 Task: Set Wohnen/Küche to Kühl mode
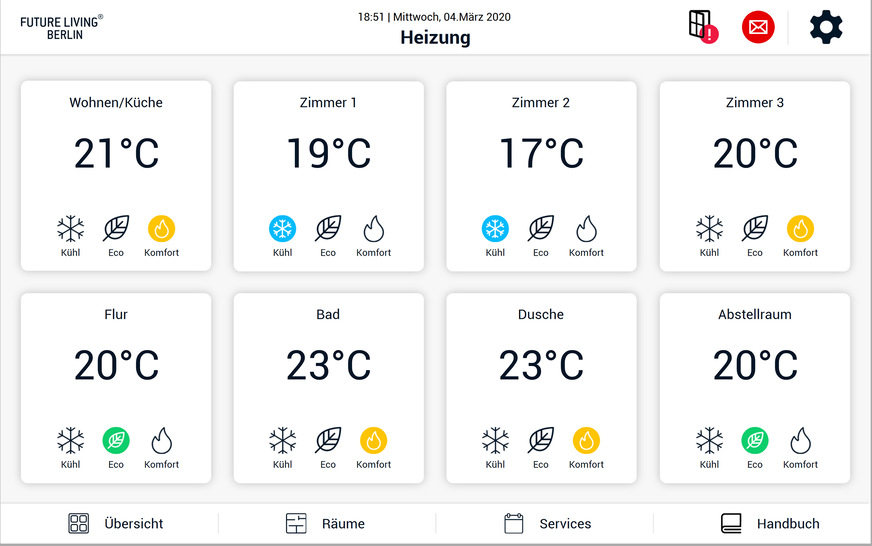(70, 230)
